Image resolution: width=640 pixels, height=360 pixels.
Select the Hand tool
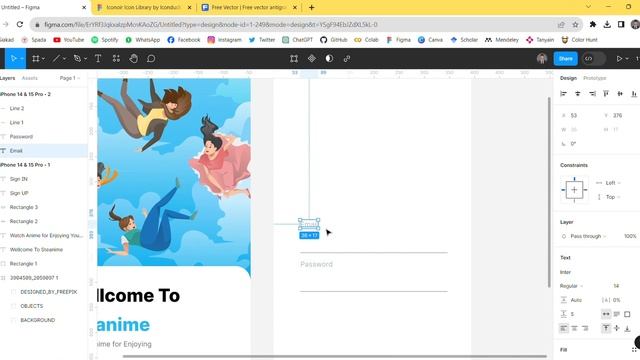[133, 59]
